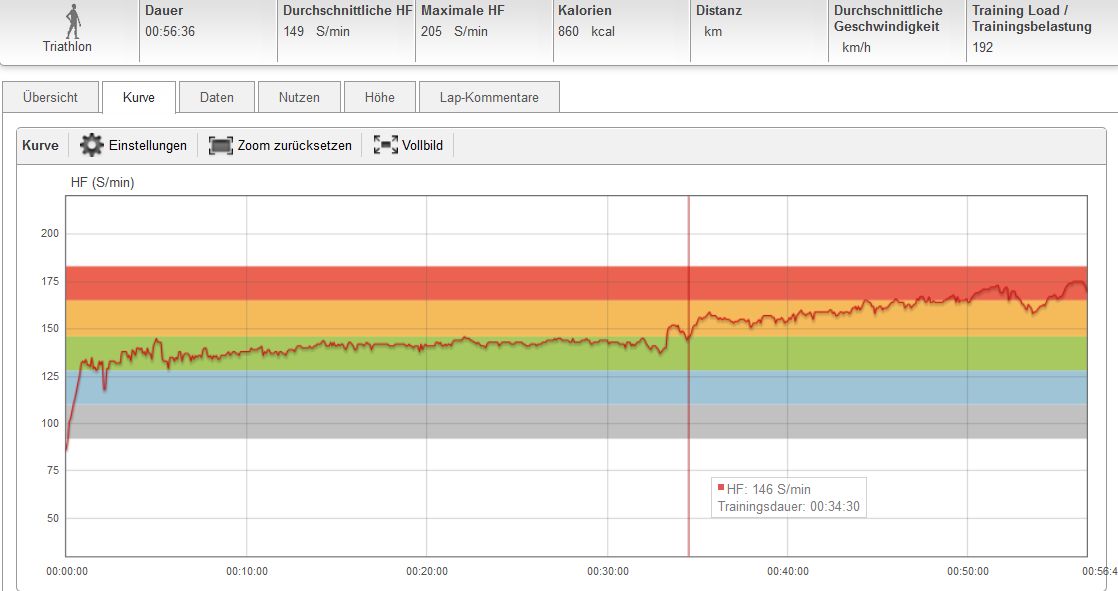Screen dimensions: 1118x591
Task: Click the Einstellungen button label
Action: [x=148, y=145]
